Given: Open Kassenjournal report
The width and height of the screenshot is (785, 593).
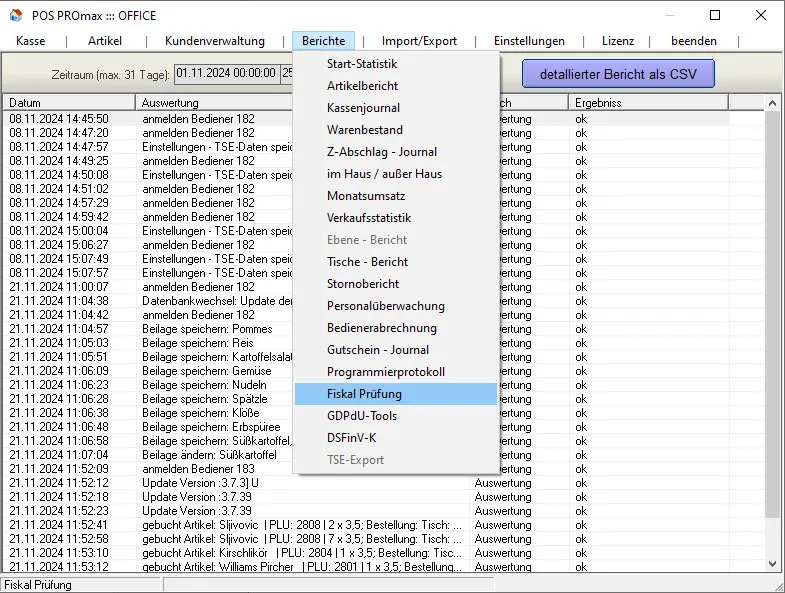Looking at the screenshot, I should click(x=396, y=108).
